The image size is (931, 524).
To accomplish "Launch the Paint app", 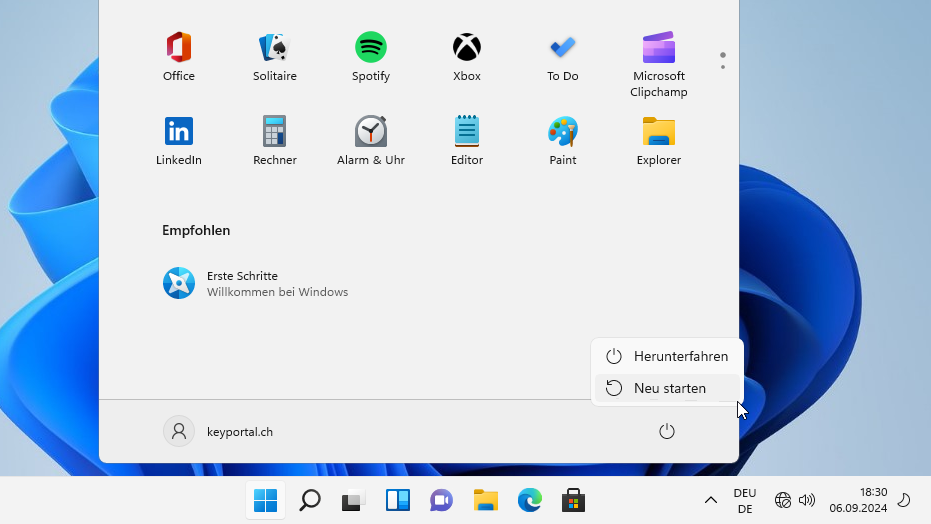I will (x=562, y=141).
